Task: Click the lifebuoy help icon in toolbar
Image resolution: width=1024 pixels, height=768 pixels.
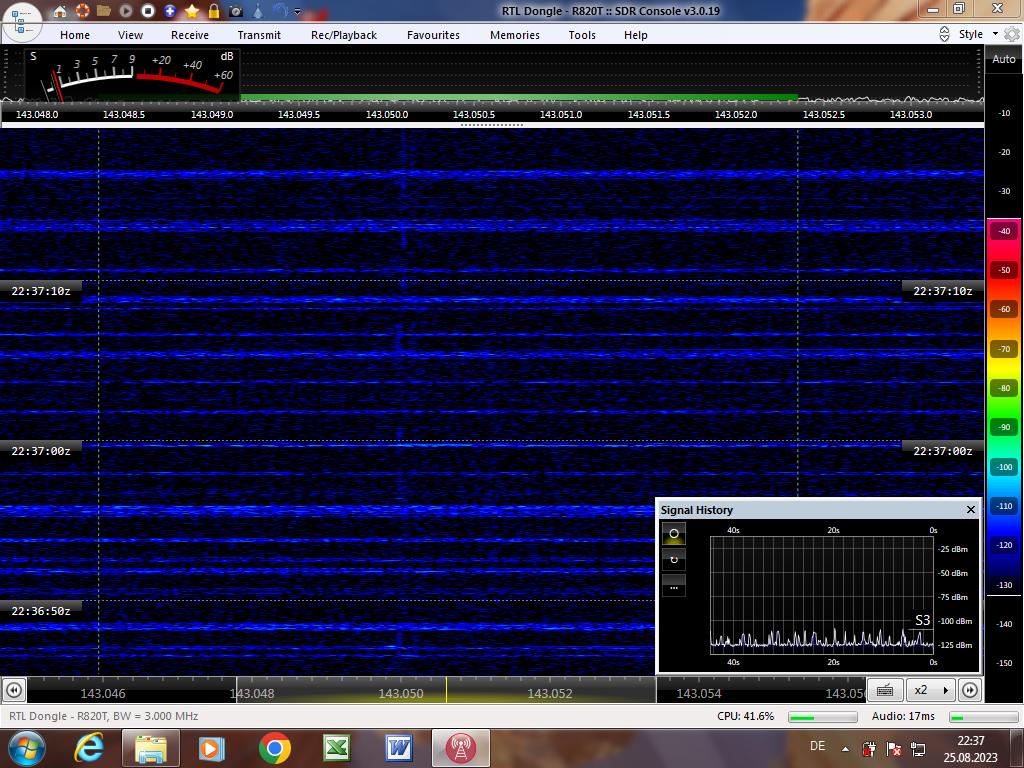Action: 82,10
